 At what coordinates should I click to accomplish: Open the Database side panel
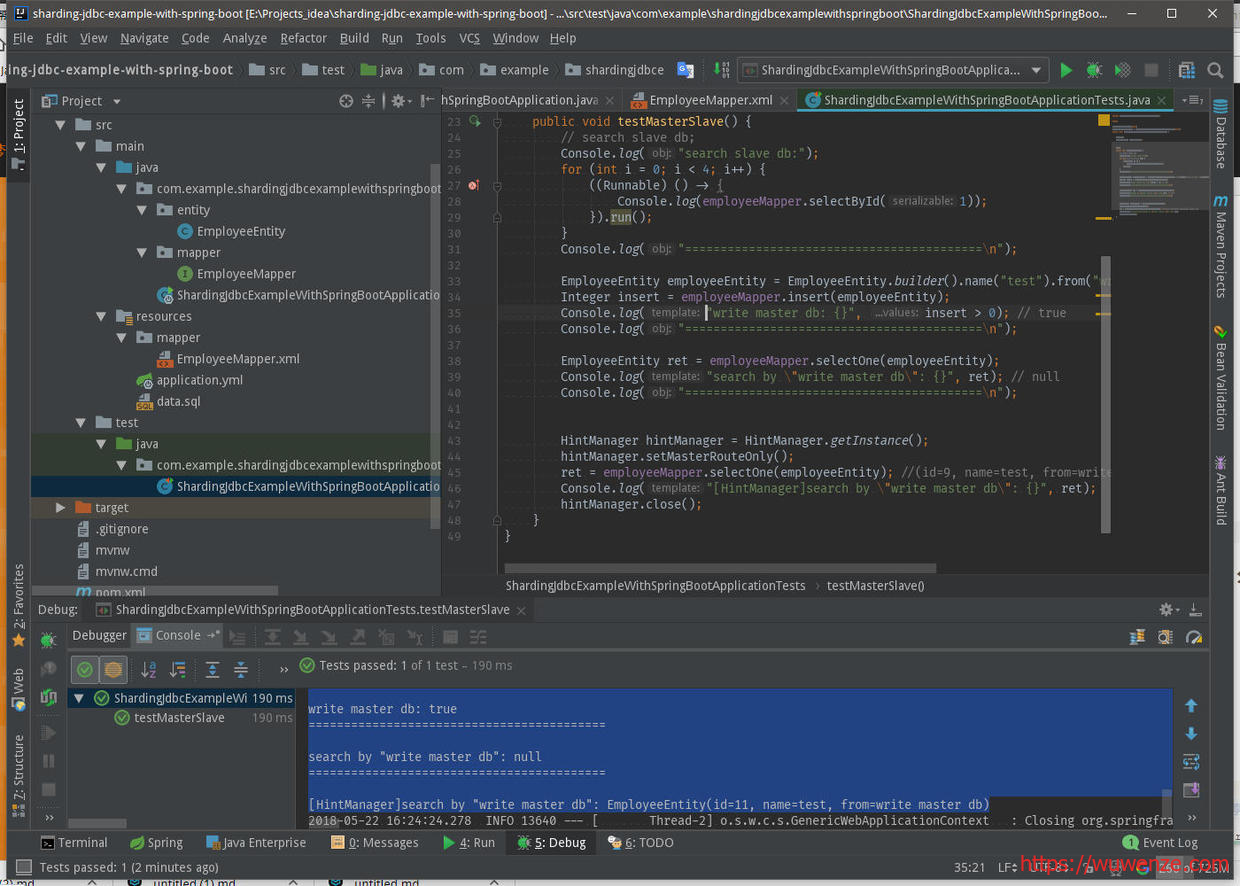pyautogui.click(x=1220, y=135)
